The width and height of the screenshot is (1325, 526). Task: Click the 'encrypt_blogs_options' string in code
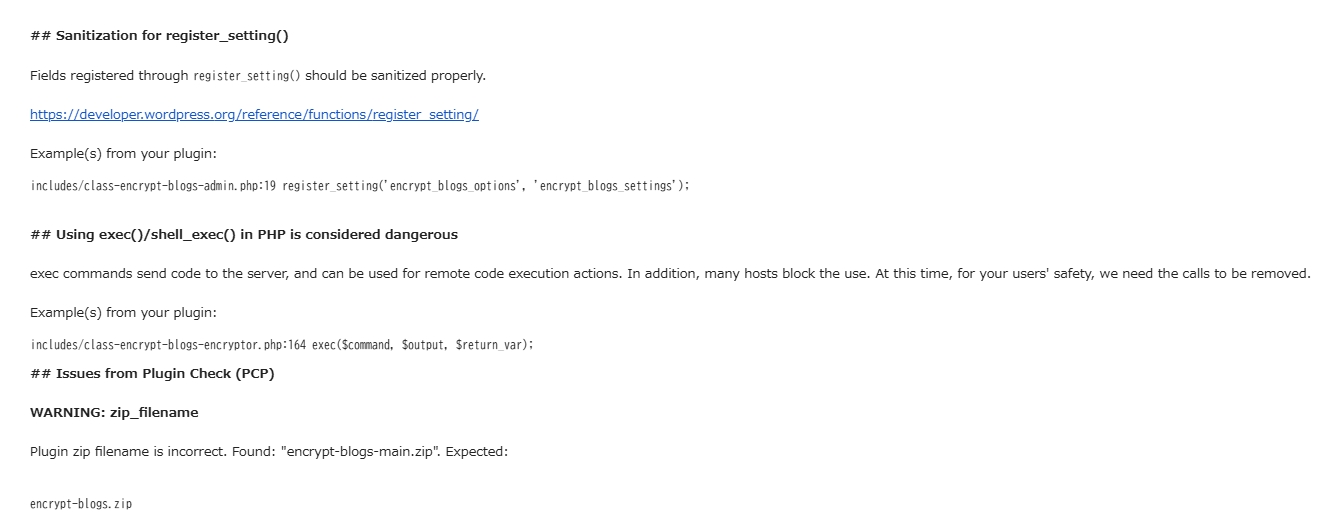[455, 186]
